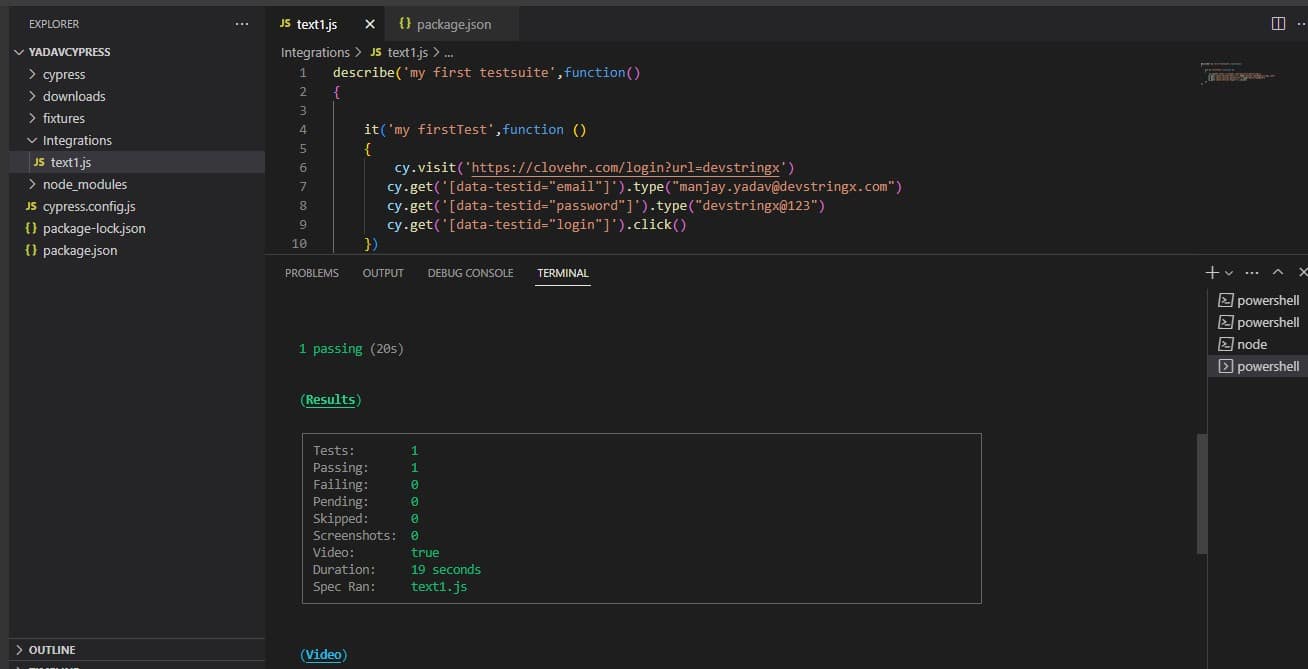Click the split editor icon

point(1278,24)
